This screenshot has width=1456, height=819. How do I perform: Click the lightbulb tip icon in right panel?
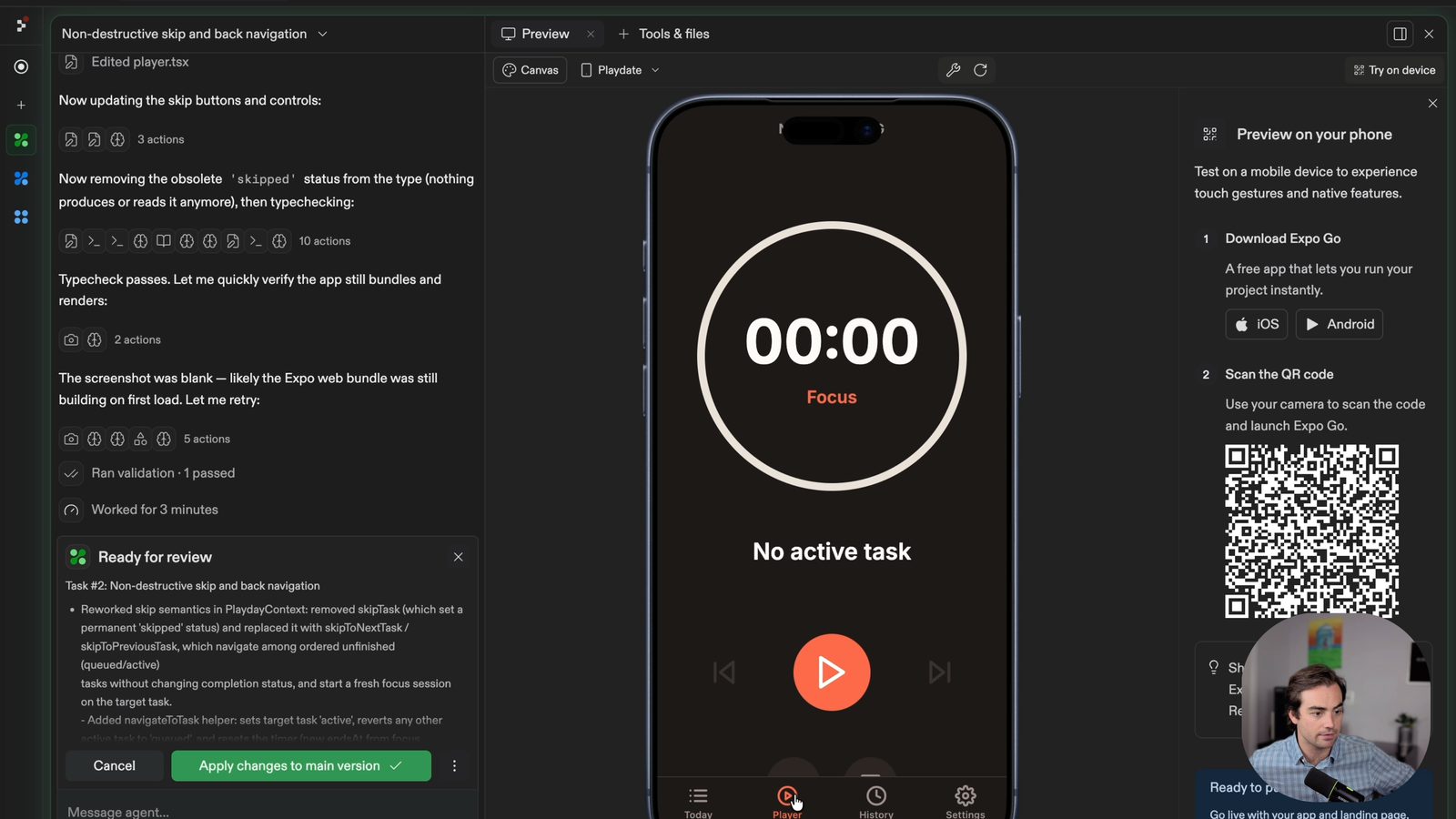pyautogui.click(x=1213, y=668)
